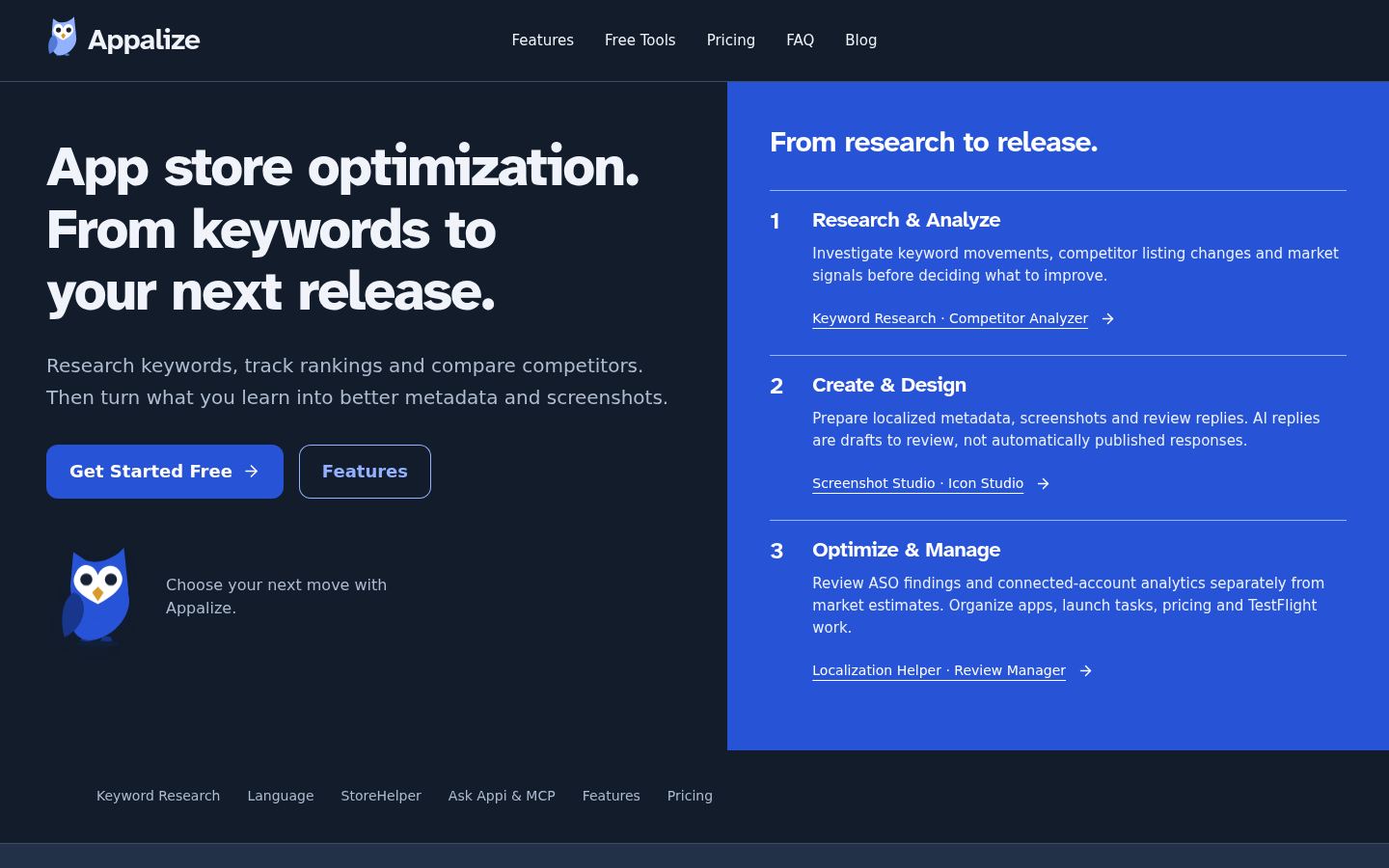Click the large owl mascot illustration
Viewport: 1389px width, 868px height.
96,595
